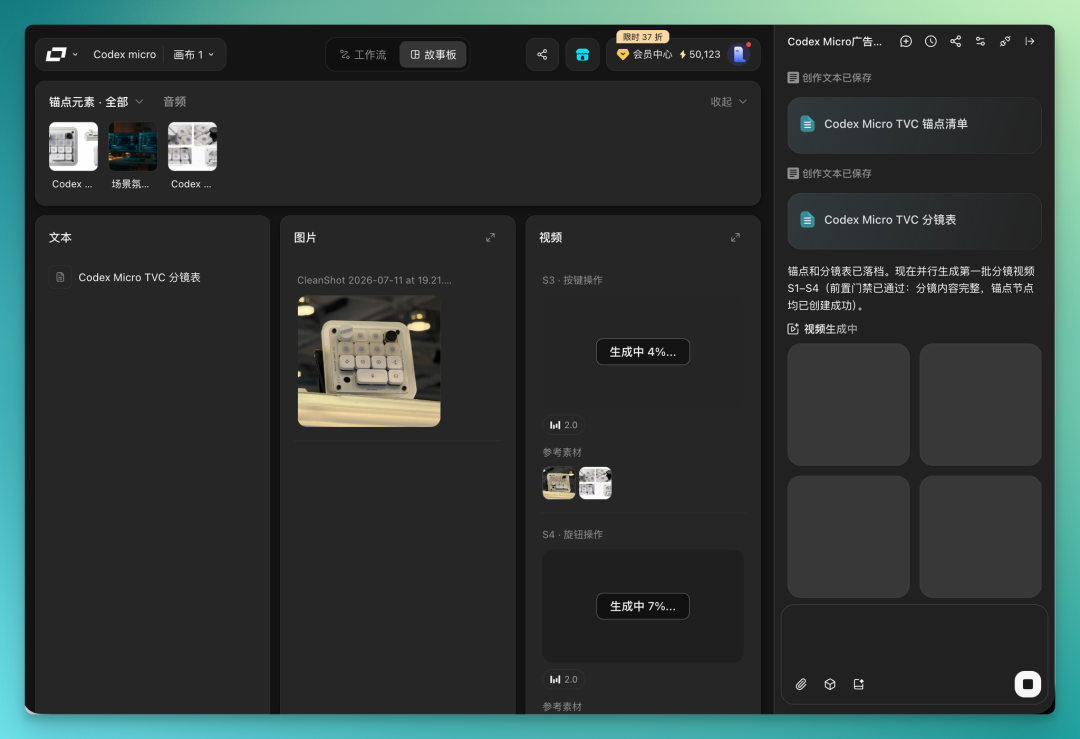Click the bottom-right generating video placeholder
The height and width of the screenshot is (739, 1080).
point(980,537)
